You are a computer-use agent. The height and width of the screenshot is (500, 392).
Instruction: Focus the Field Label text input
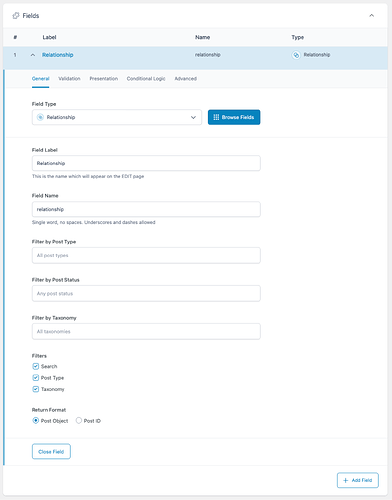pos(146,163)
